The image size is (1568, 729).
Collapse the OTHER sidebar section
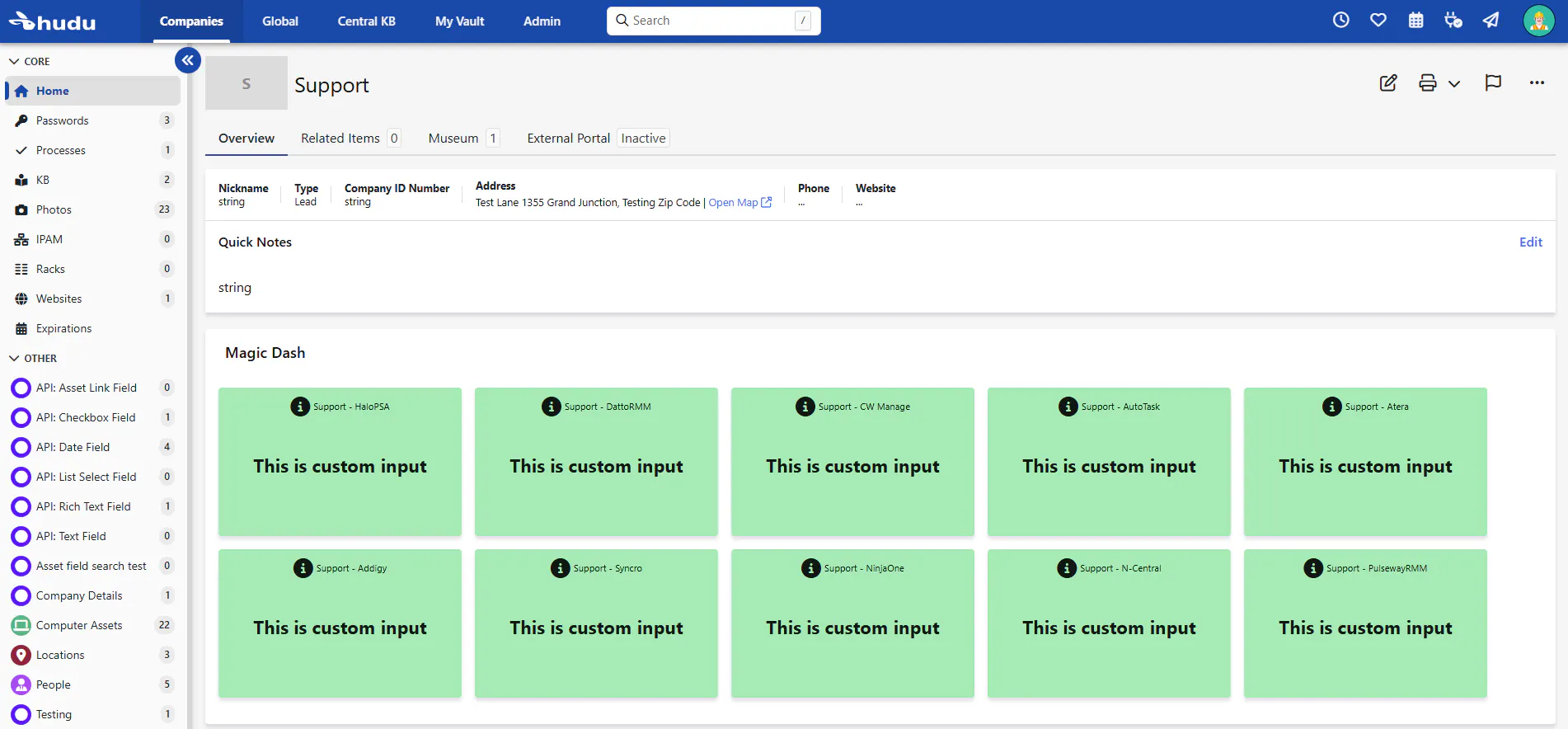[x=14, y=359]
